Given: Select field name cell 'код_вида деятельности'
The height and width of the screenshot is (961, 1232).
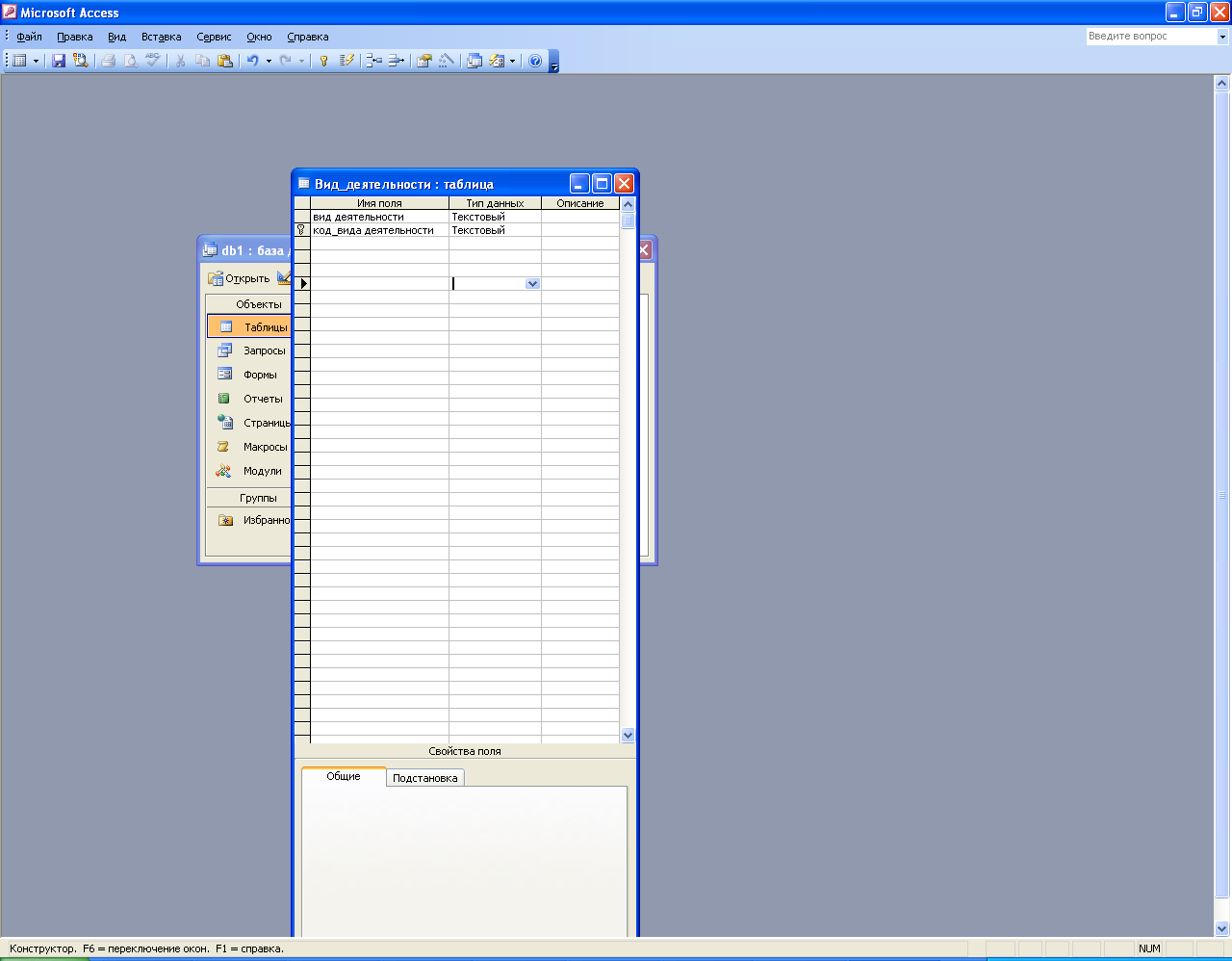Looking at the screenshot, I should coord(379,230).
